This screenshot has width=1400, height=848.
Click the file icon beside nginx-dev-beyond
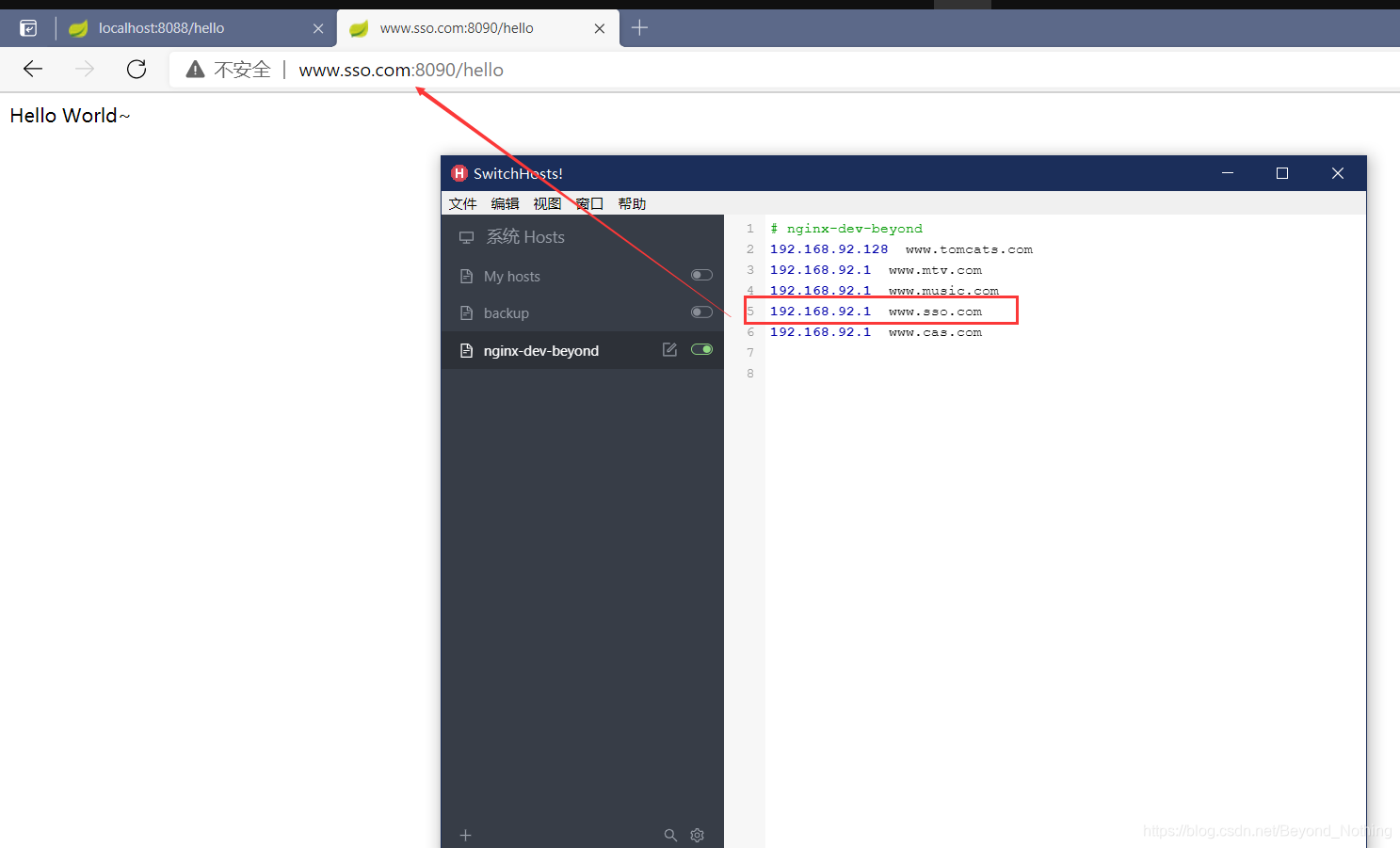(466, 350)
